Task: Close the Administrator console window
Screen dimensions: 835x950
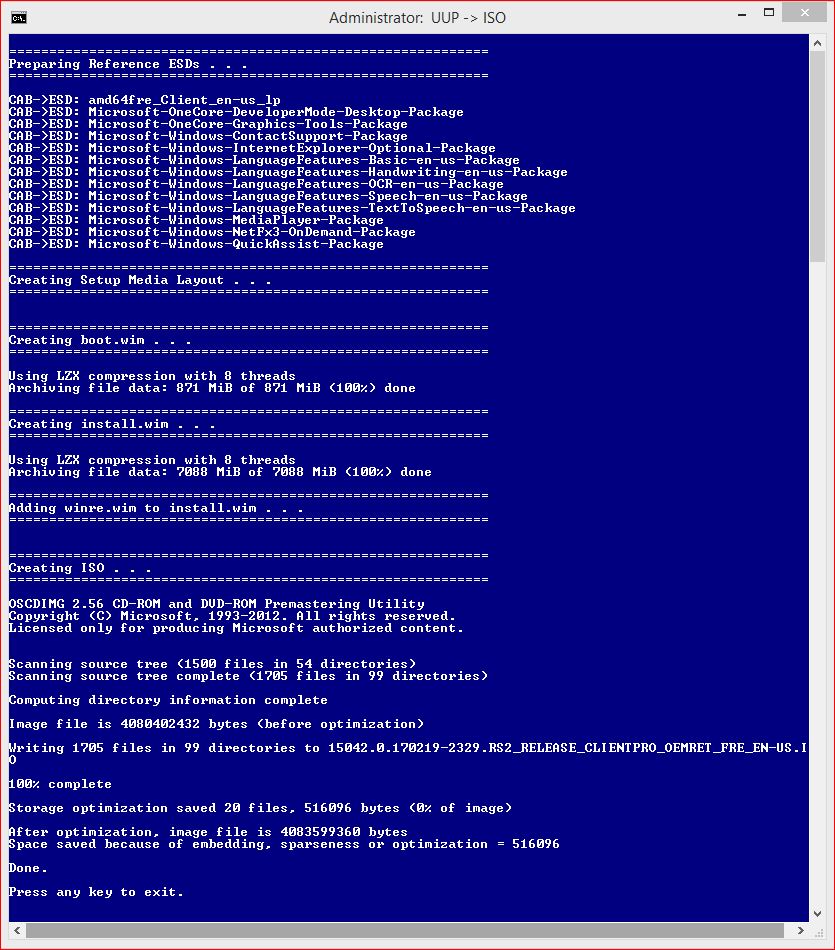Action: (x=804, y=13)
